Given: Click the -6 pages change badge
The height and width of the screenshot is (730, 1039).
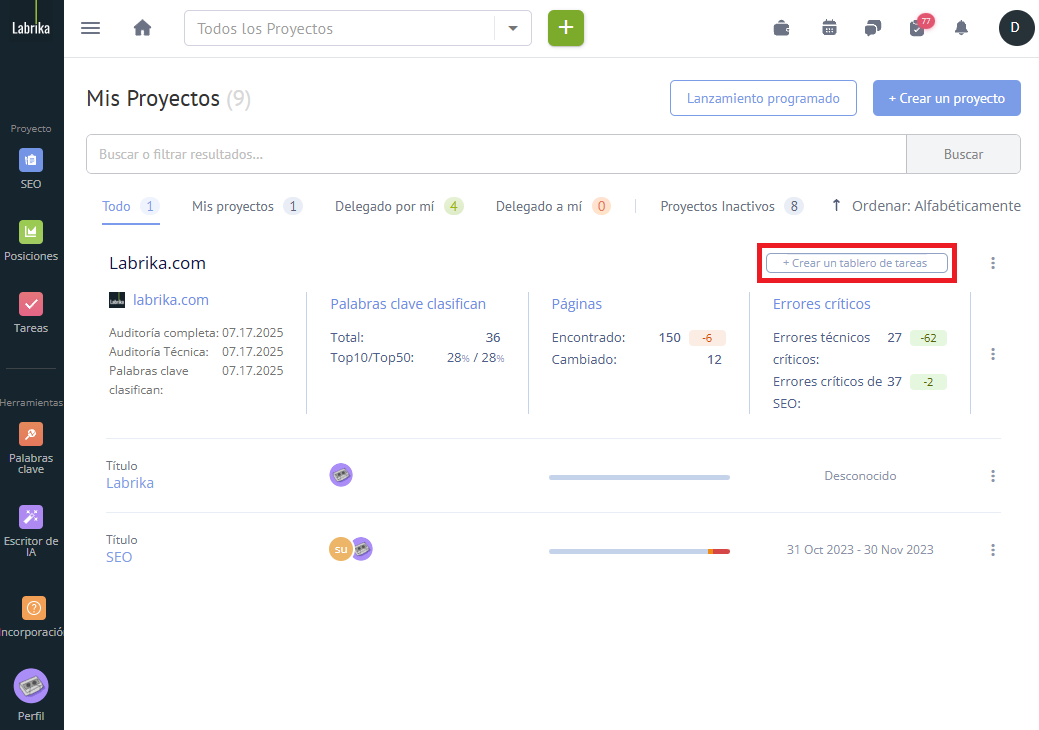Looking at the screenshot, I should [x=707, y=338].
